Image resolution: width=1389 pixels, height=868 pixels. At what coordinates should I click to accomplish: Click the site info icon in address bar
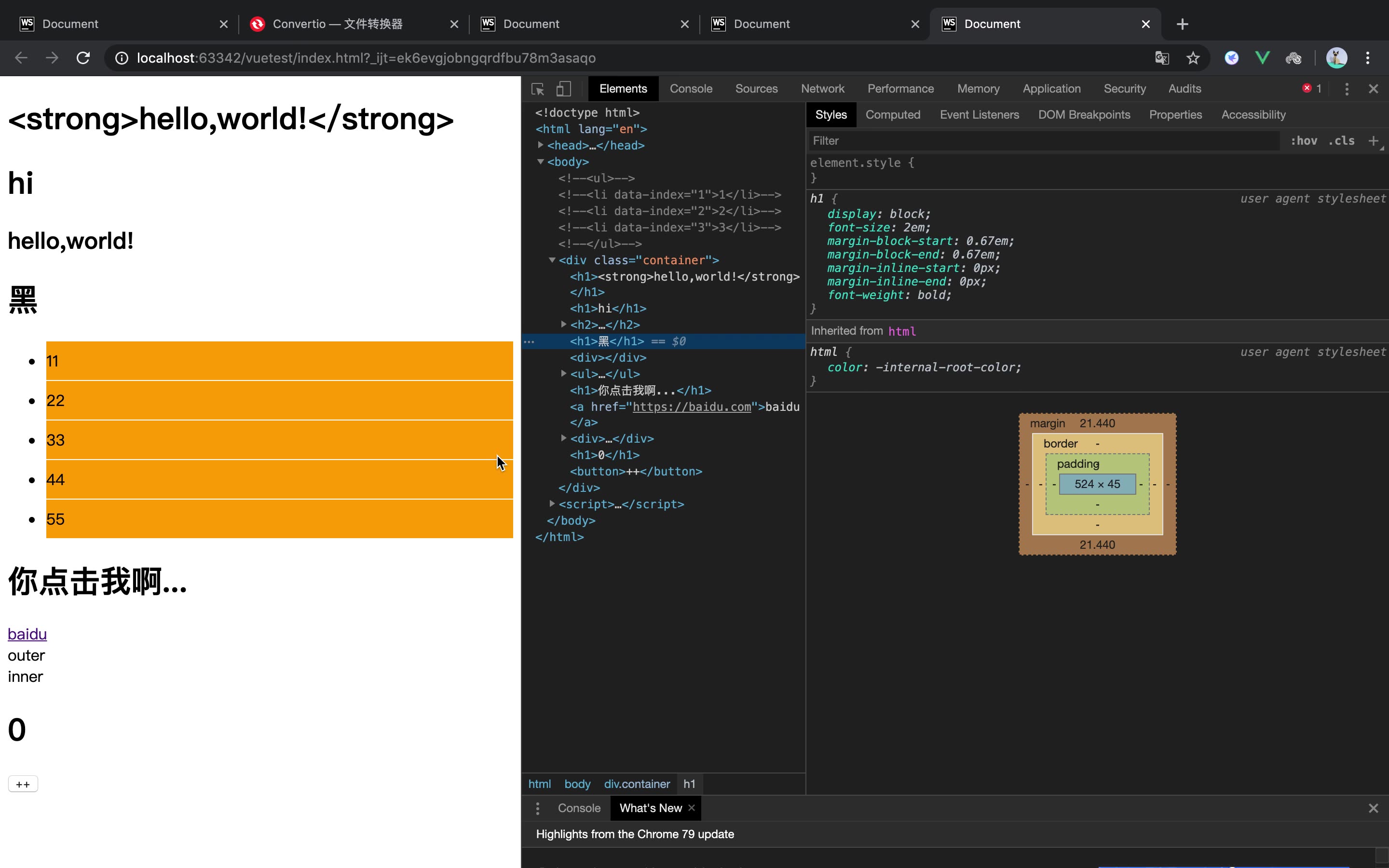122,58
